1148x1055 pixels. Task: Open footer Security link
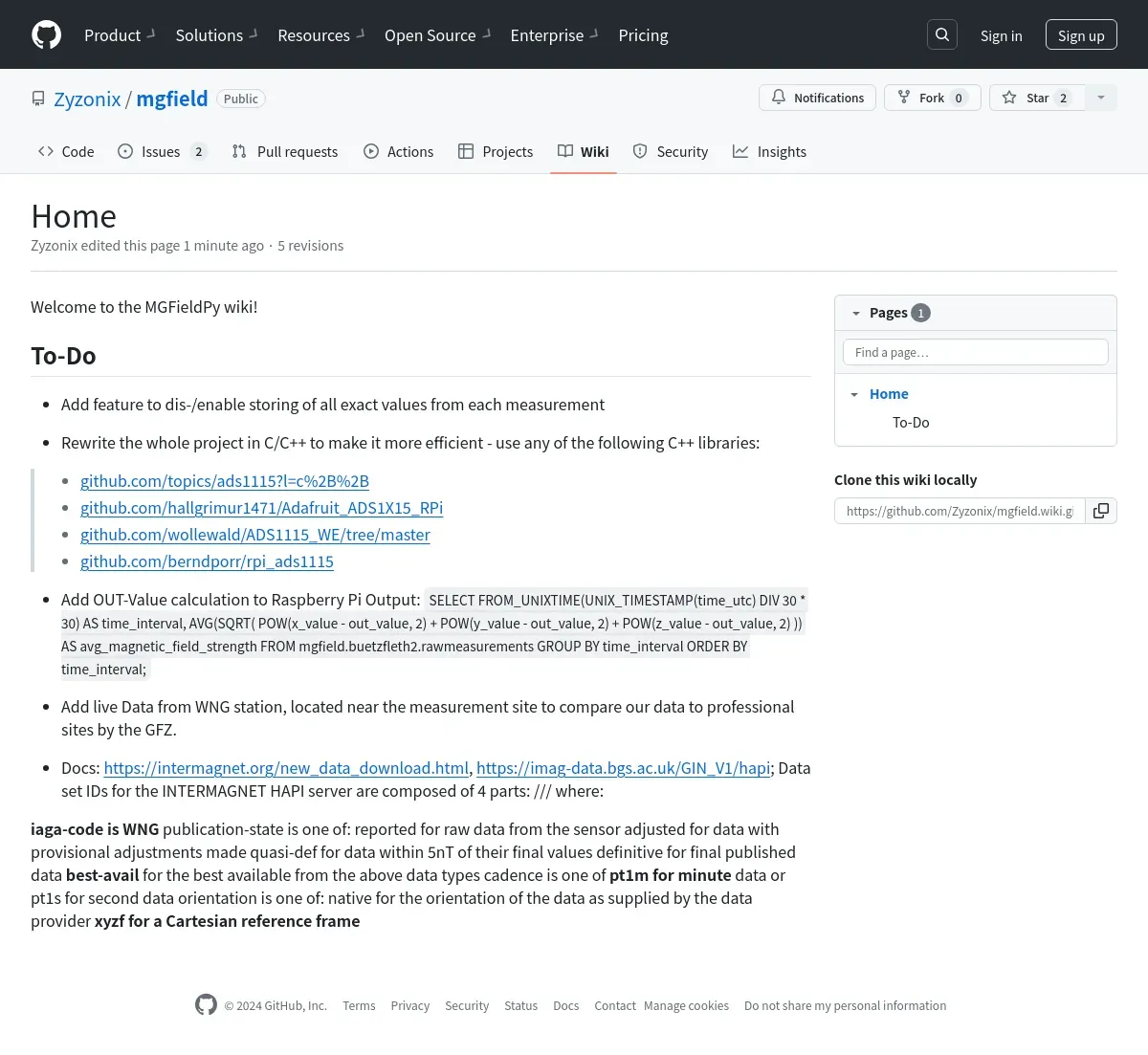tap(467, 1006)
